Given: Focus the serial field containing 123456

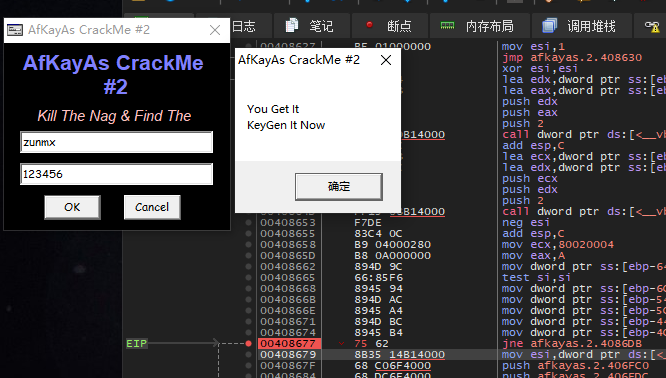Looking at the screenshot, I should [x=116, y=174].
